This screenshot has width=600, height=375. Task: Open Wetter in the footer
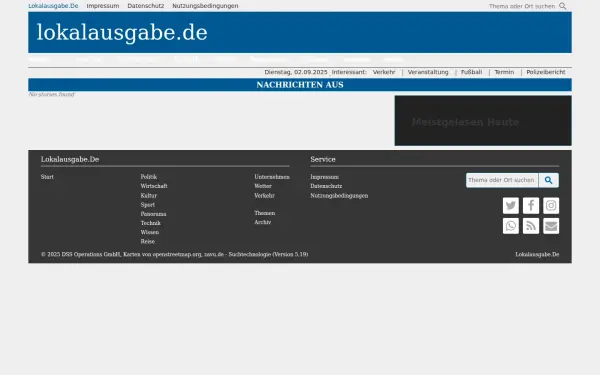pyautogui.click(x=263, y=186)
